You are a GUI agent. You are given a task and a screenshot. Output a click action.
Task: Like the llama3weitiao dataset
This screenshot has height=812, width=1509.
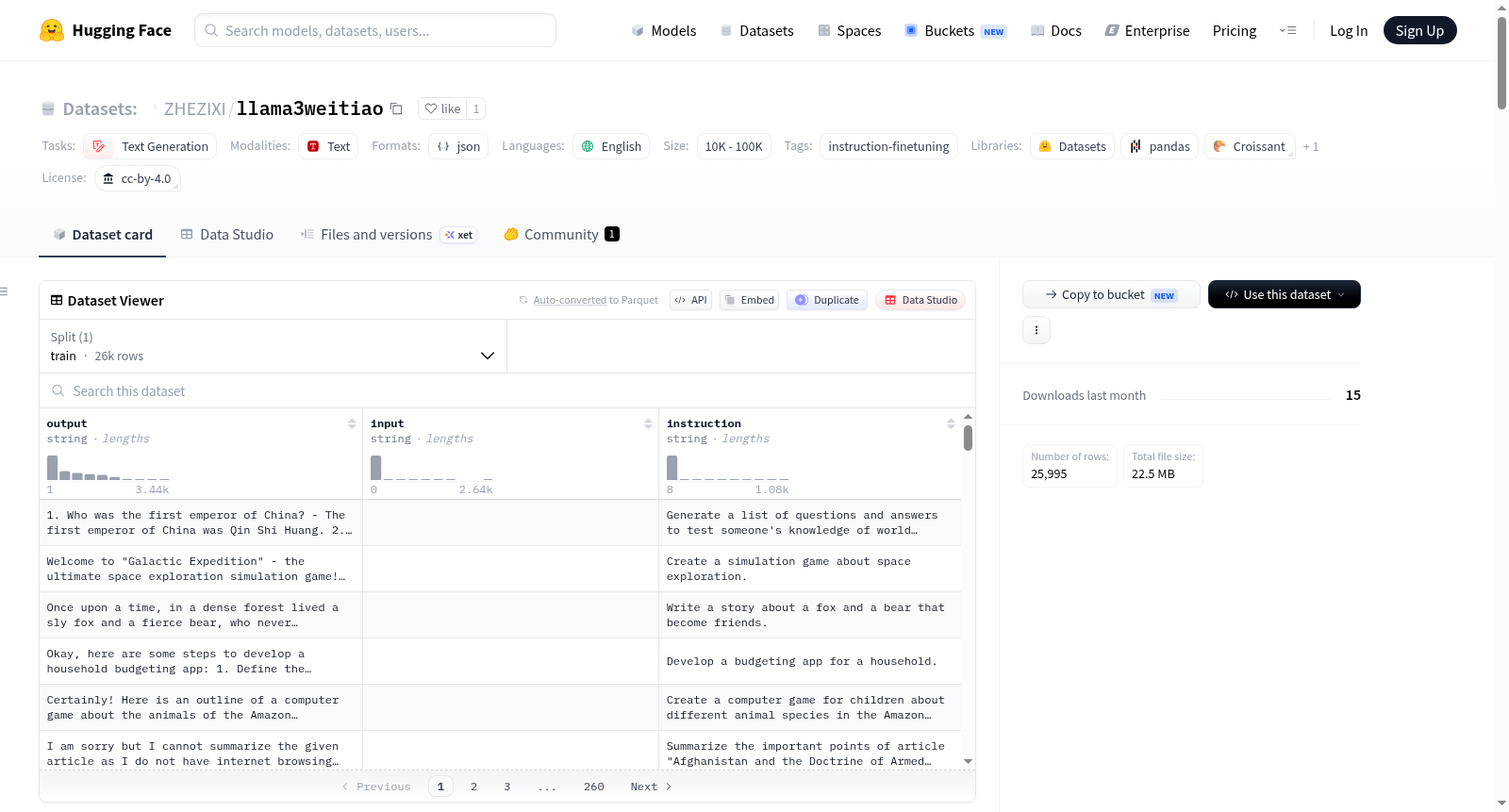point(442,108)
